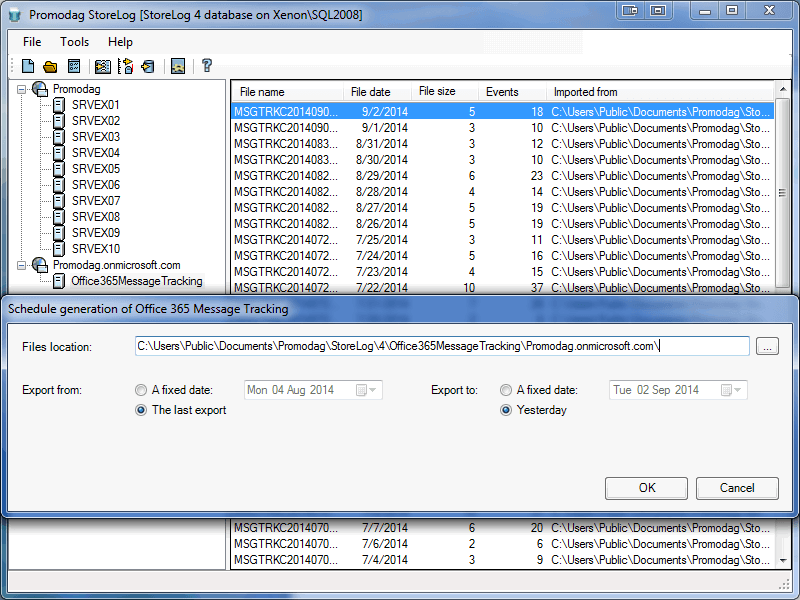Sort by the File name column header
Image resolution: width=800 pixels, height=600 pixels.
click(x=287, y=92)
